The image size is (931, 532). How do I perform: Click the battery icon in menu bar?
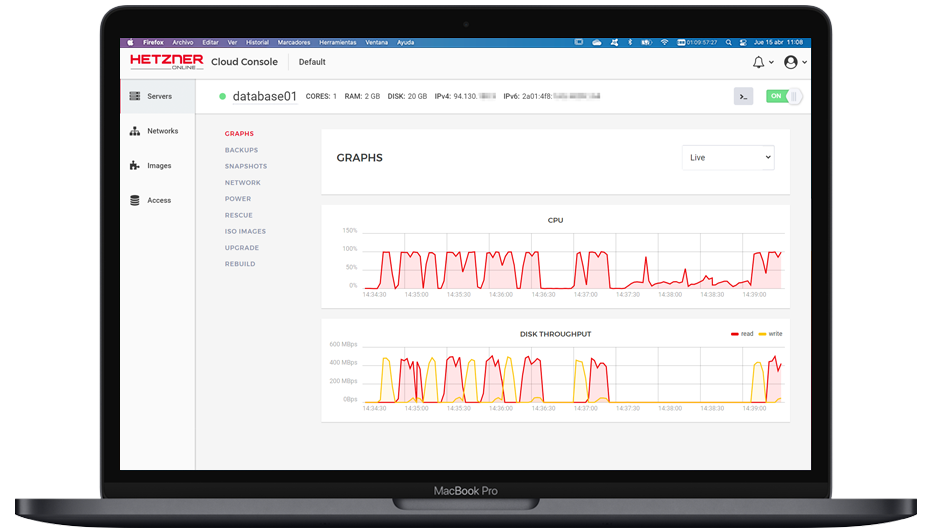[x=646, y=42]
